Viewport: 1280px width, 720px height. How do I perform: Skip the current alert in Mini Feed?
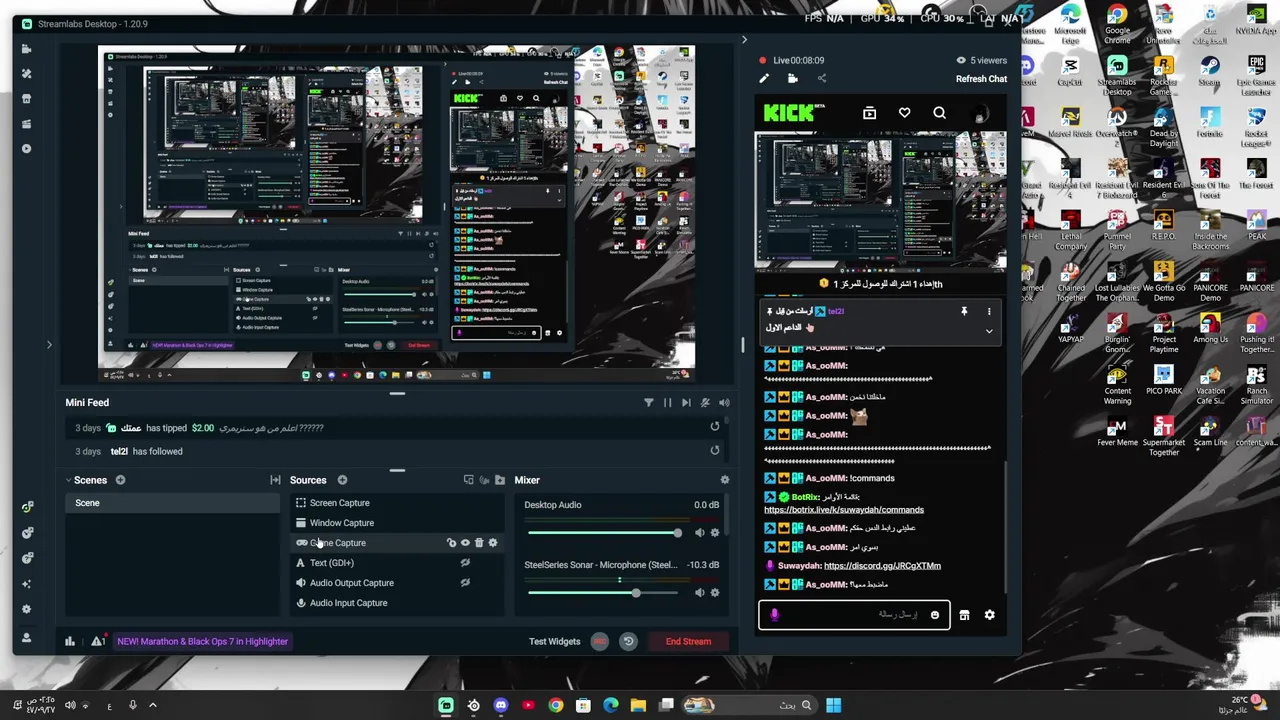pyautogui.click(x=686, y=402)
